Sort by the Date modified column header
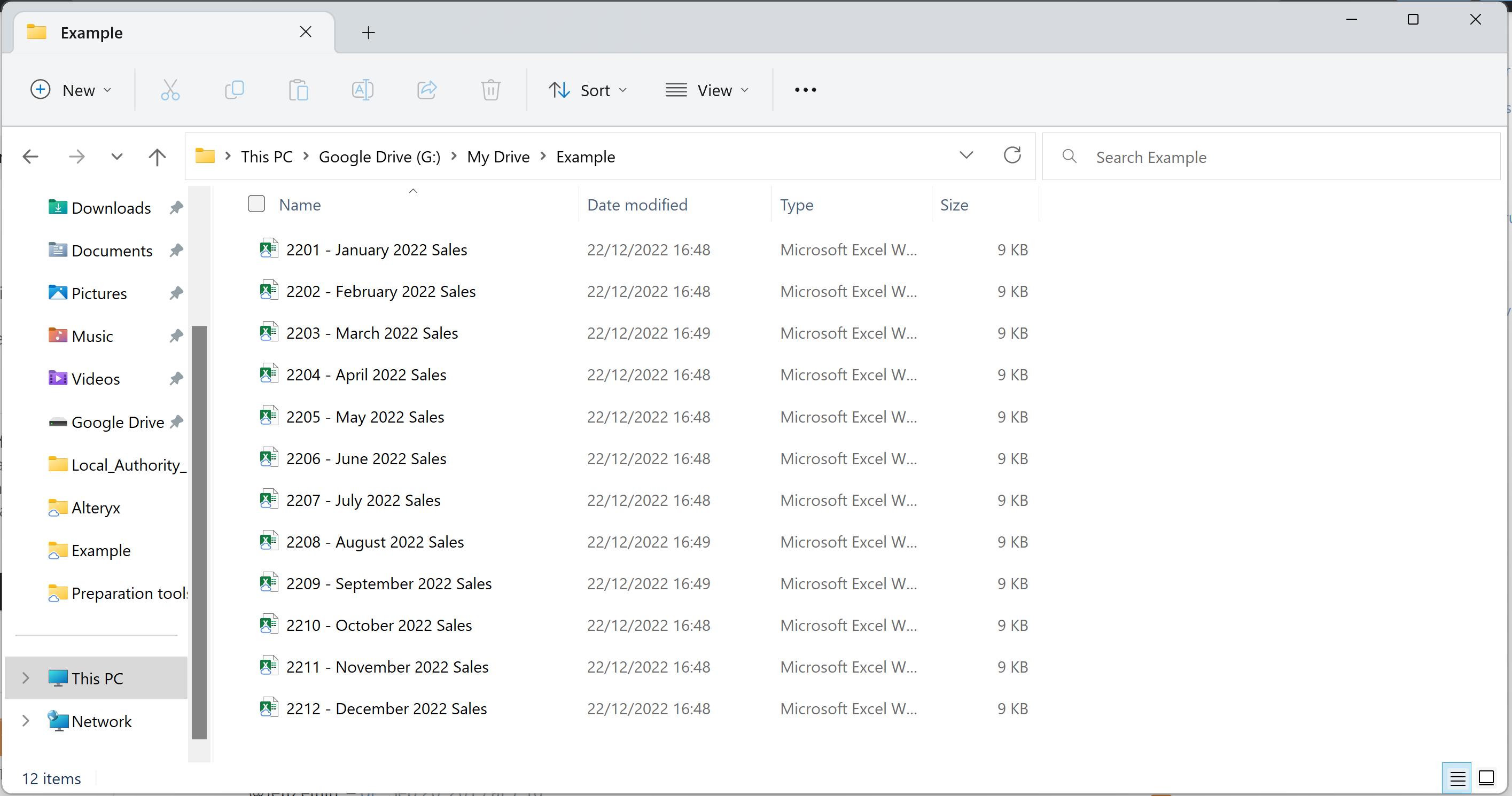Screen dimensions: 1512x796 point(637,205)
